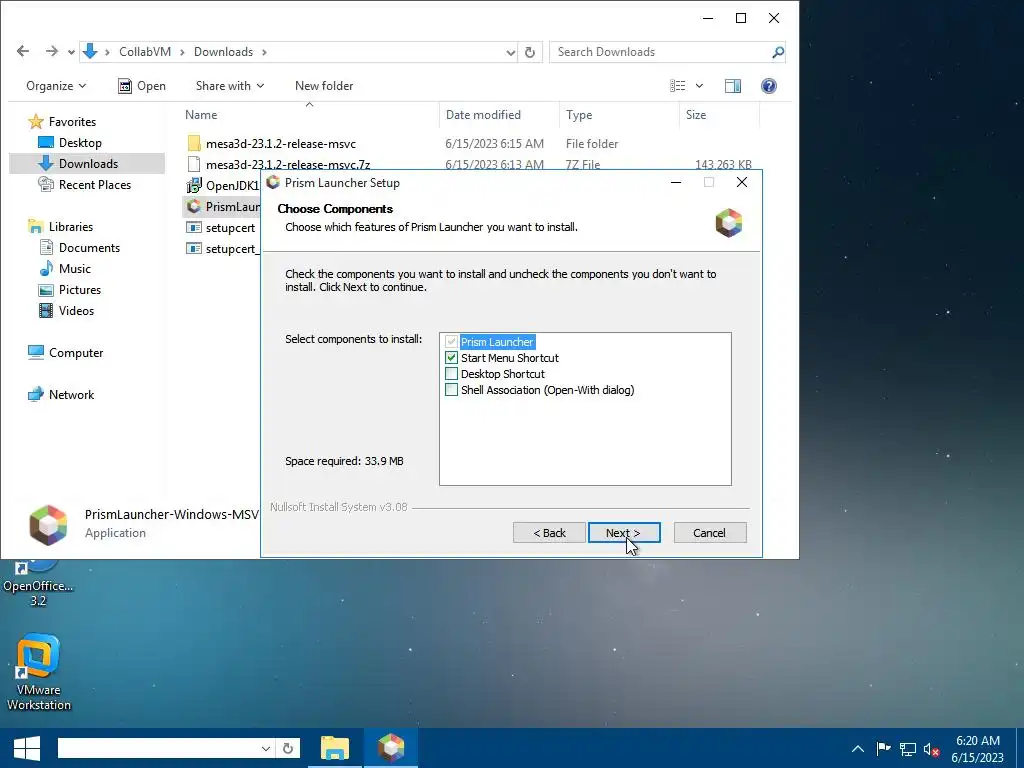
Task: Open Desktop in the navigation pane
Action: point(70,142)
